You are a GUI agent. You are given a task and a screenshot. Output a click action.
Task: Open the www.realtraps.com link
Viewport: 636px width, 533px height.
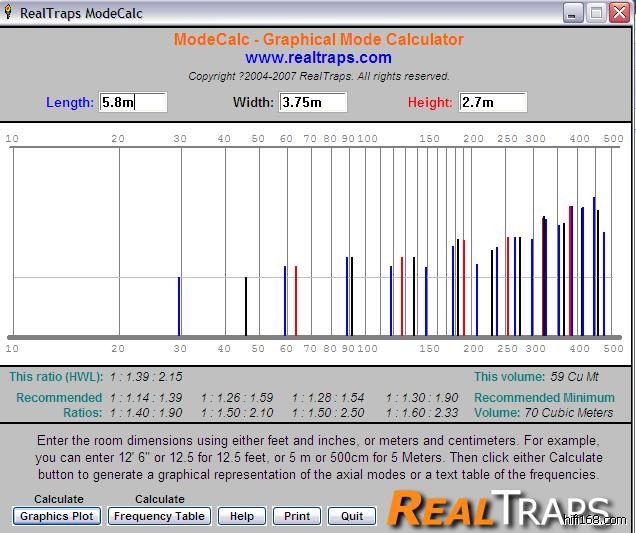pyautogui.click(x=318, y=58)
